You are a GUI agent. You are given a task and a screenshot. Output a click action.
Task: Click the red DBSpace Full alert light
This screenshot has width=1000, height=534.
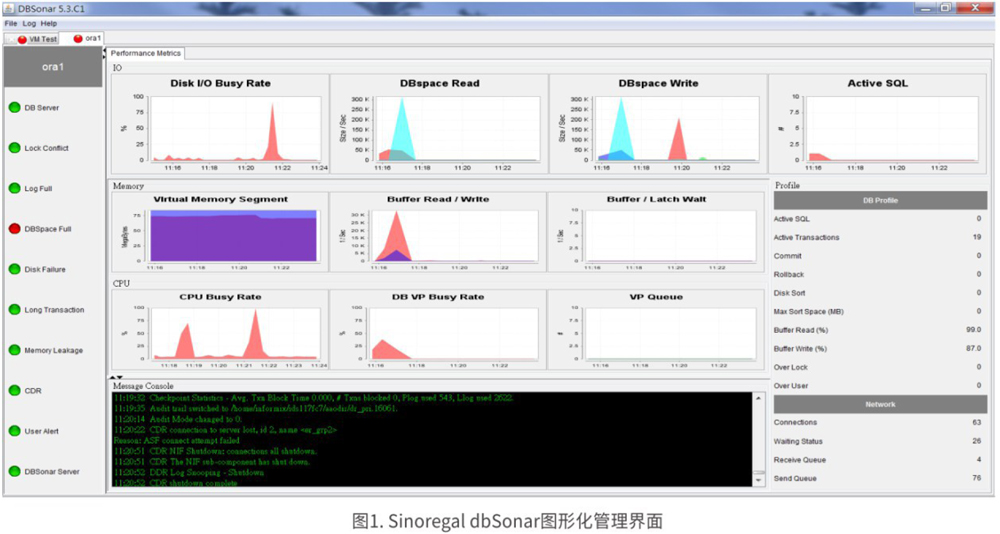[15, 228]
